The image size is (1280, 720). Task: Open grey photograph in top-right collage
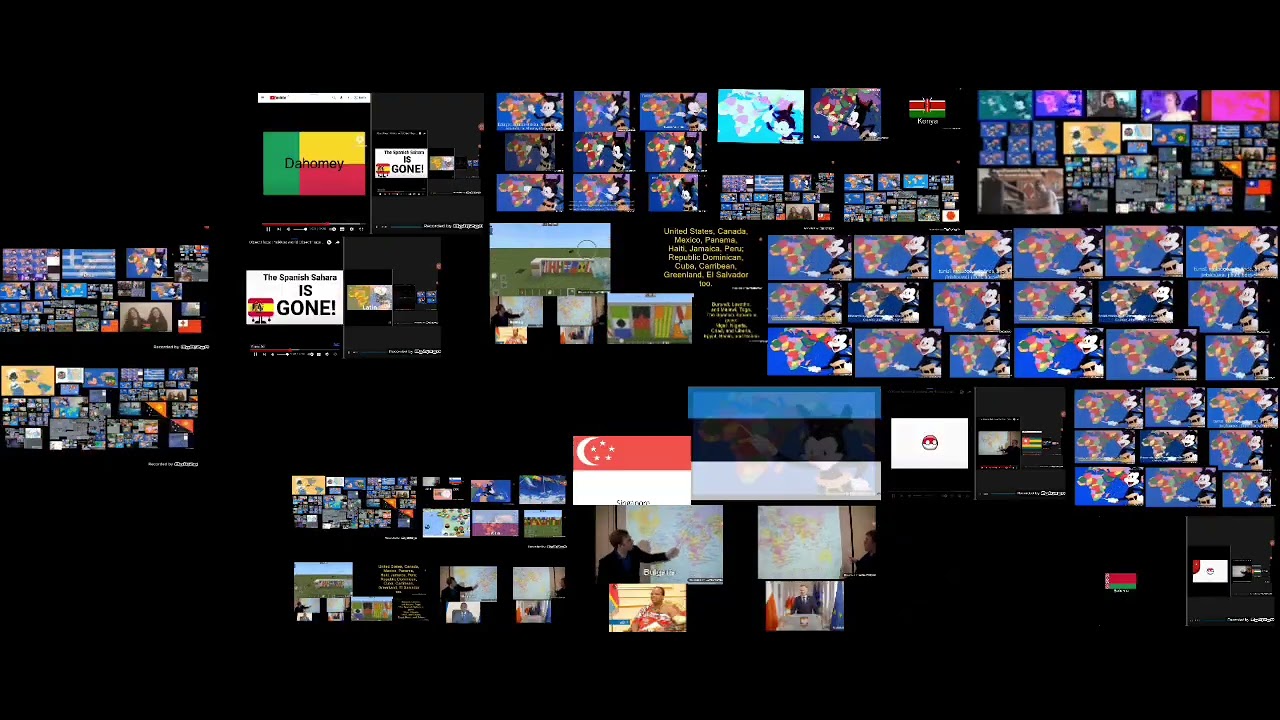pos(1020,191)
